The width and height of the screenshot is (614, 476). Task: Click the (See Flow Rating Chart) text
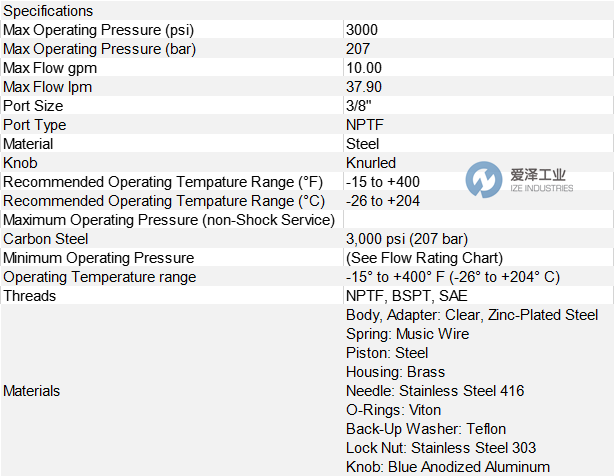click(x=424, y=258)
